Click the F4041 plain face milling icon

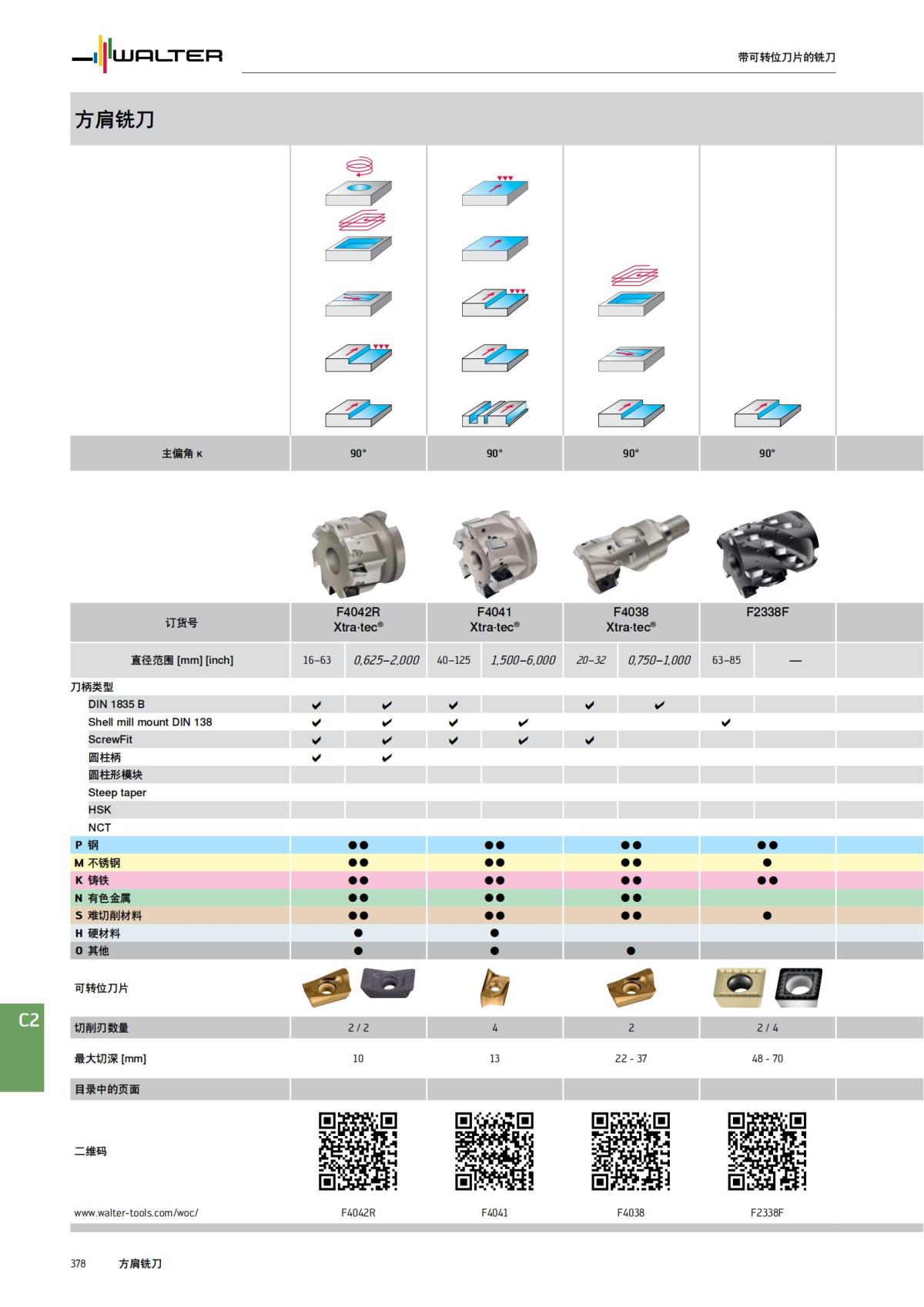pyautogui.click(x=494, y=248)
